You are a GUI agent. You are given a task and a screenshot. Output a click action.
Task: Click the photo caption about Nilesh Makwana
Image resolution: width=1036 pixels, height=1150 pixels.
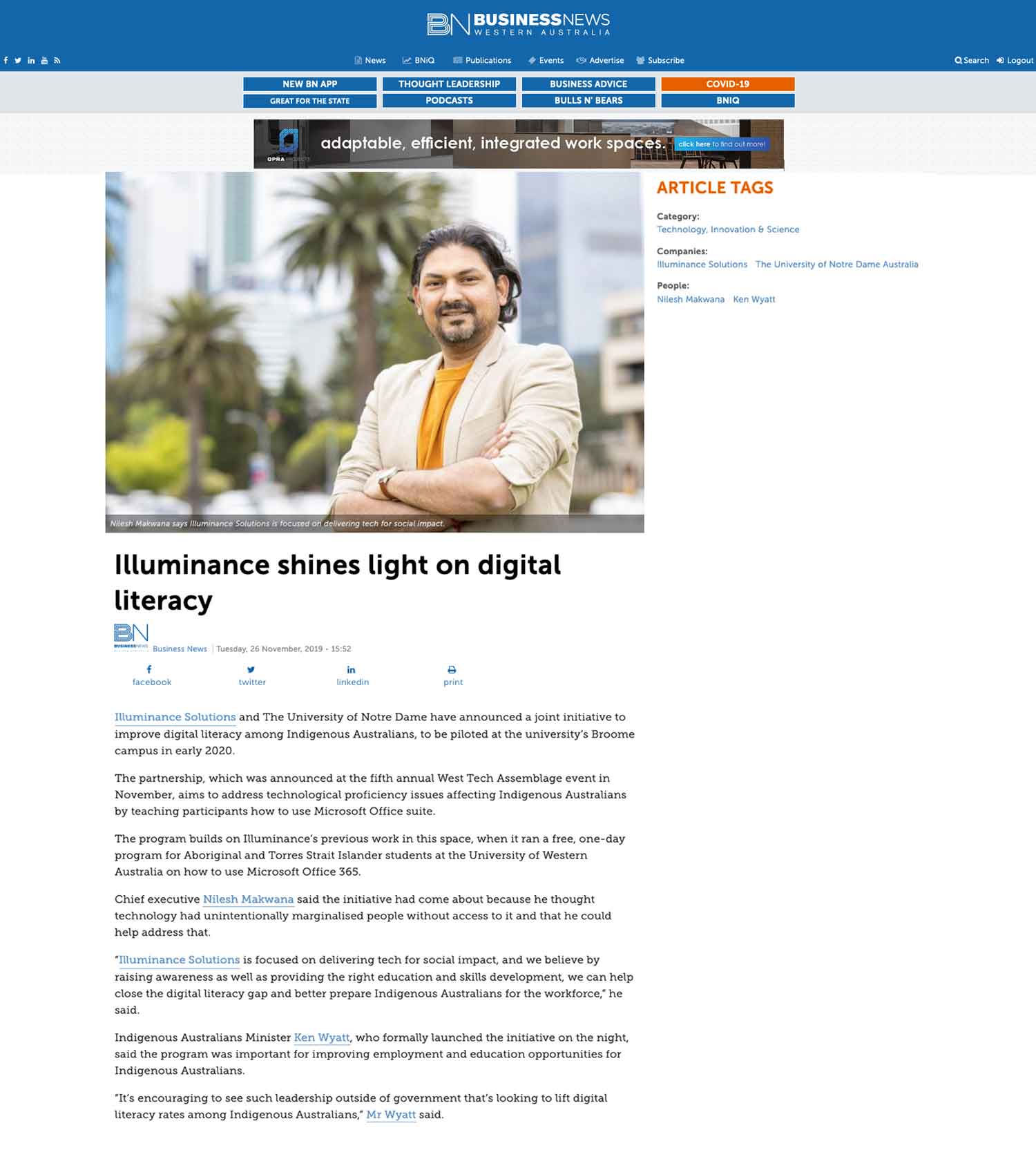[277, 524]
